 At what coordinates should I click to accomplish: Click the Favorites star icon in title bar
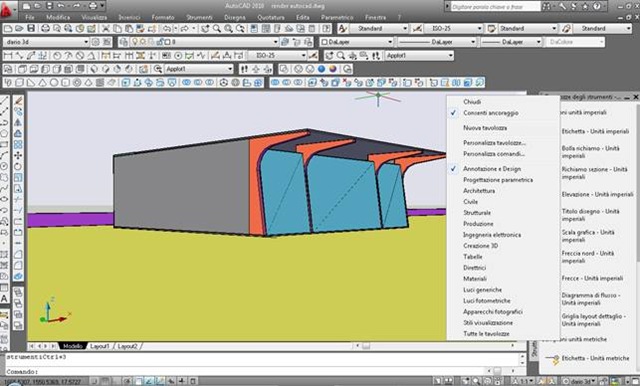point(585,6)
